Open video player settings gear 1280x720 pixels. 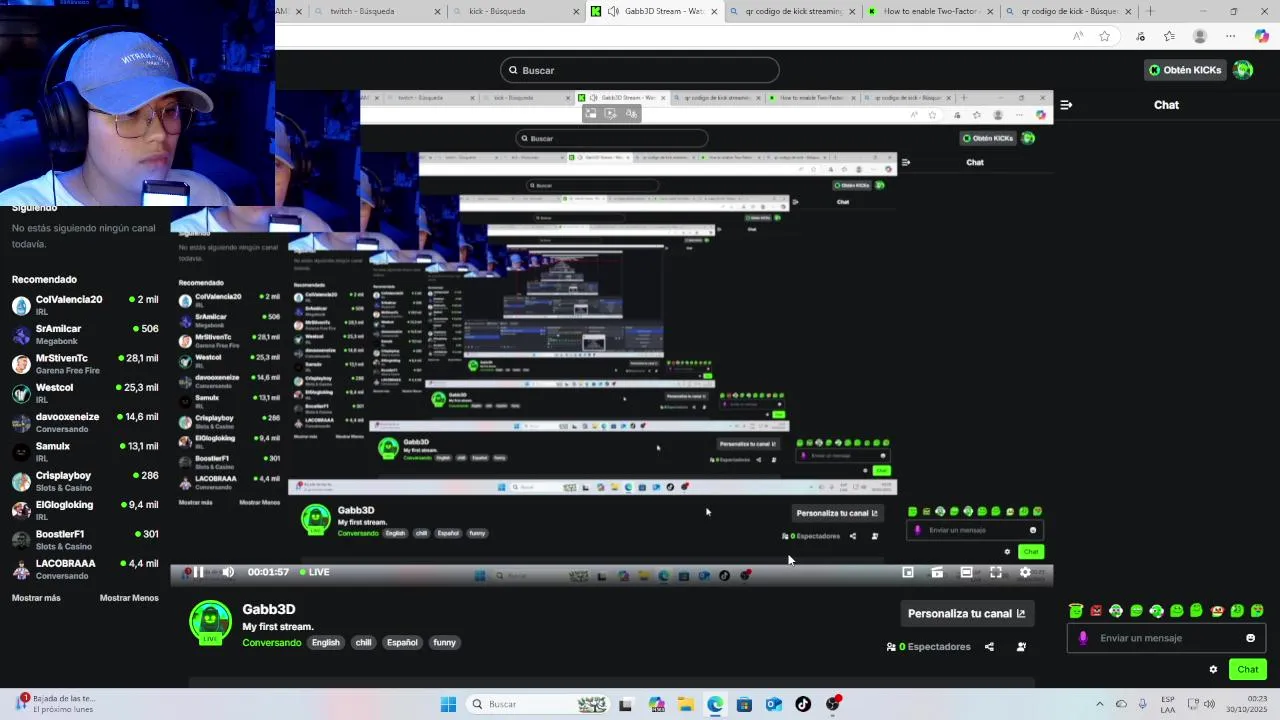click(1025, 572)
